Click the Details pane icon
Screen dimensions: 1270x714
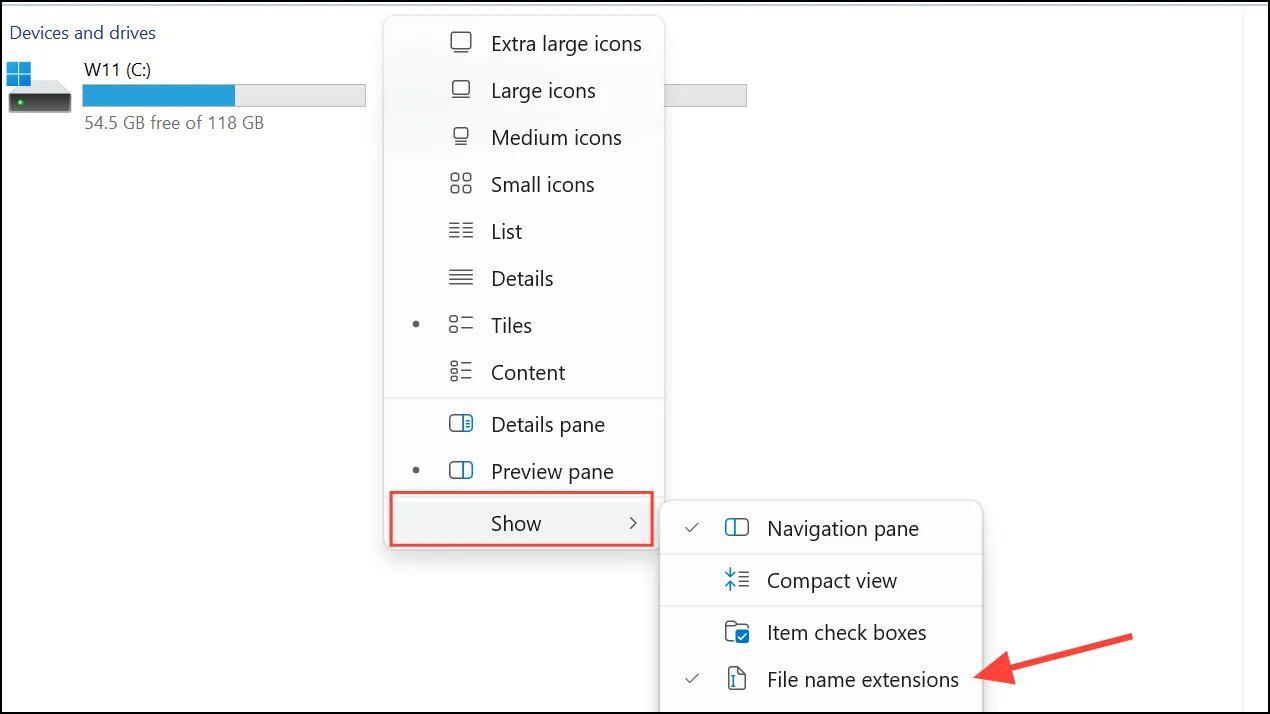click(461, 424)
